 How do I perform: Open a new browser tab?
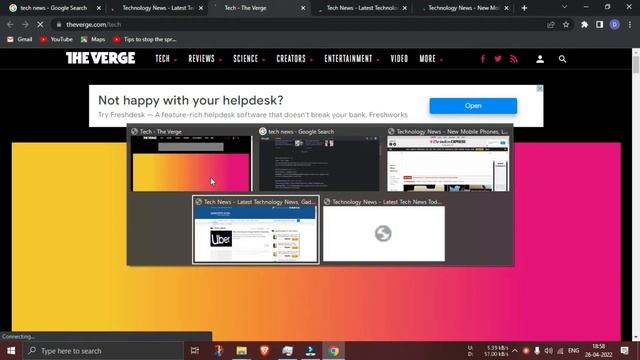click(524, 8)
